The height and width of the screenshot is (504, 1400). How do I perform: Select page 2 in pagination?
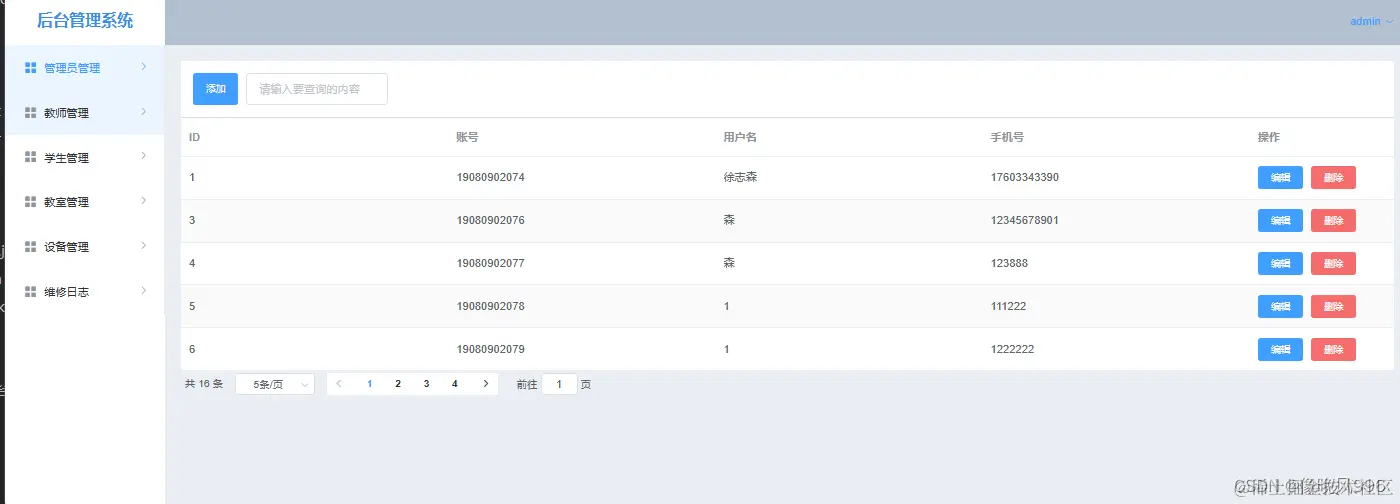[x=398, y=384]
